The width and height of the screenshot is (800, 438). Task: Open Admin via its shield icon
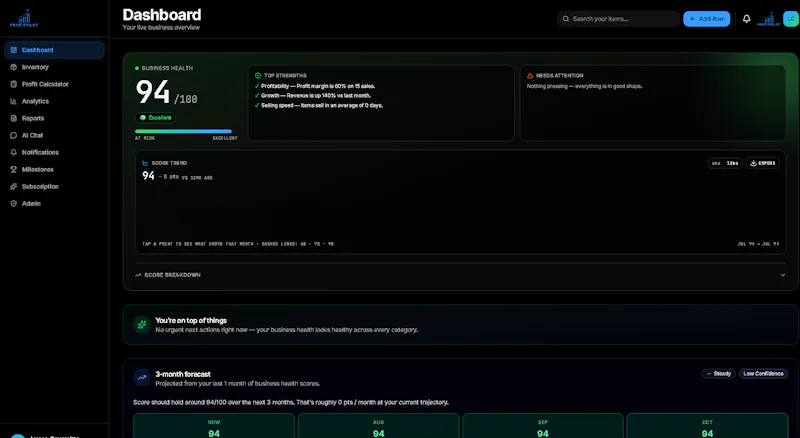[14, 203]
